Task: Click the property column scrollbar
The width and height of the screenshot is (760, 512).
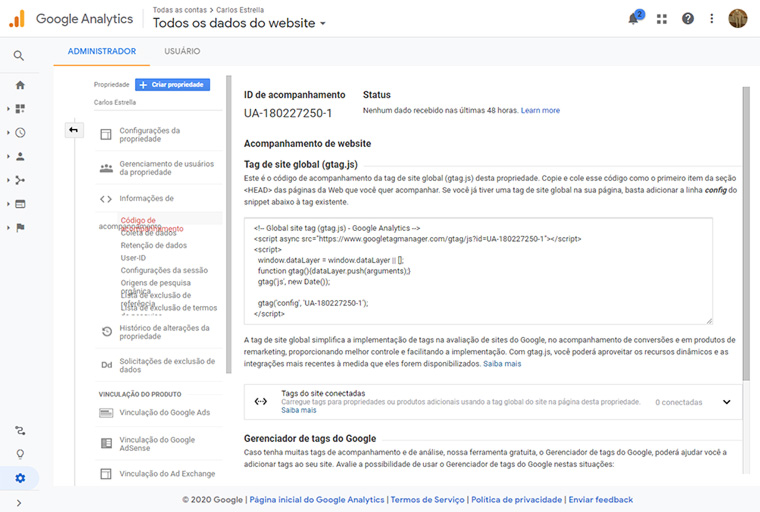Action: click(229, 224)
